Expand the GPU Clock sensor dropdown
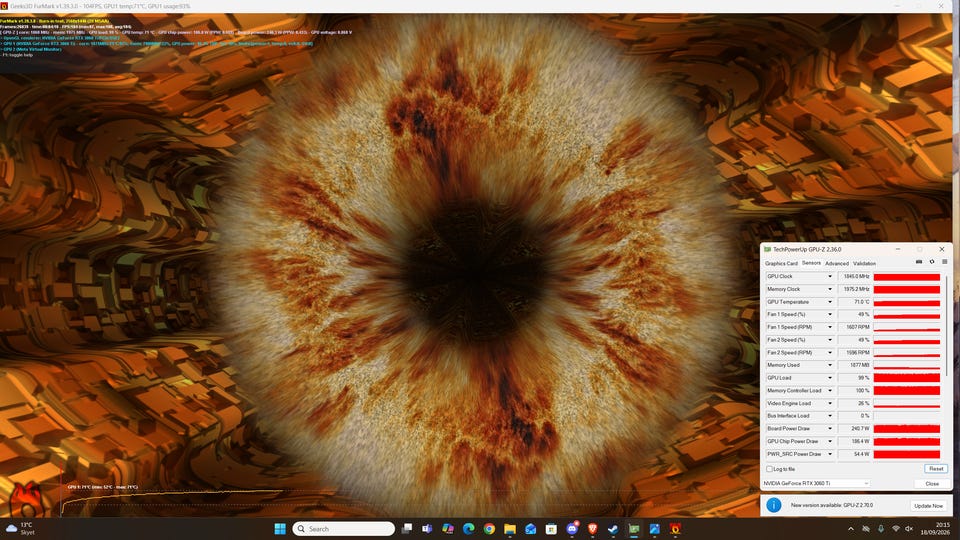960x540 pixels. point(830,277)
